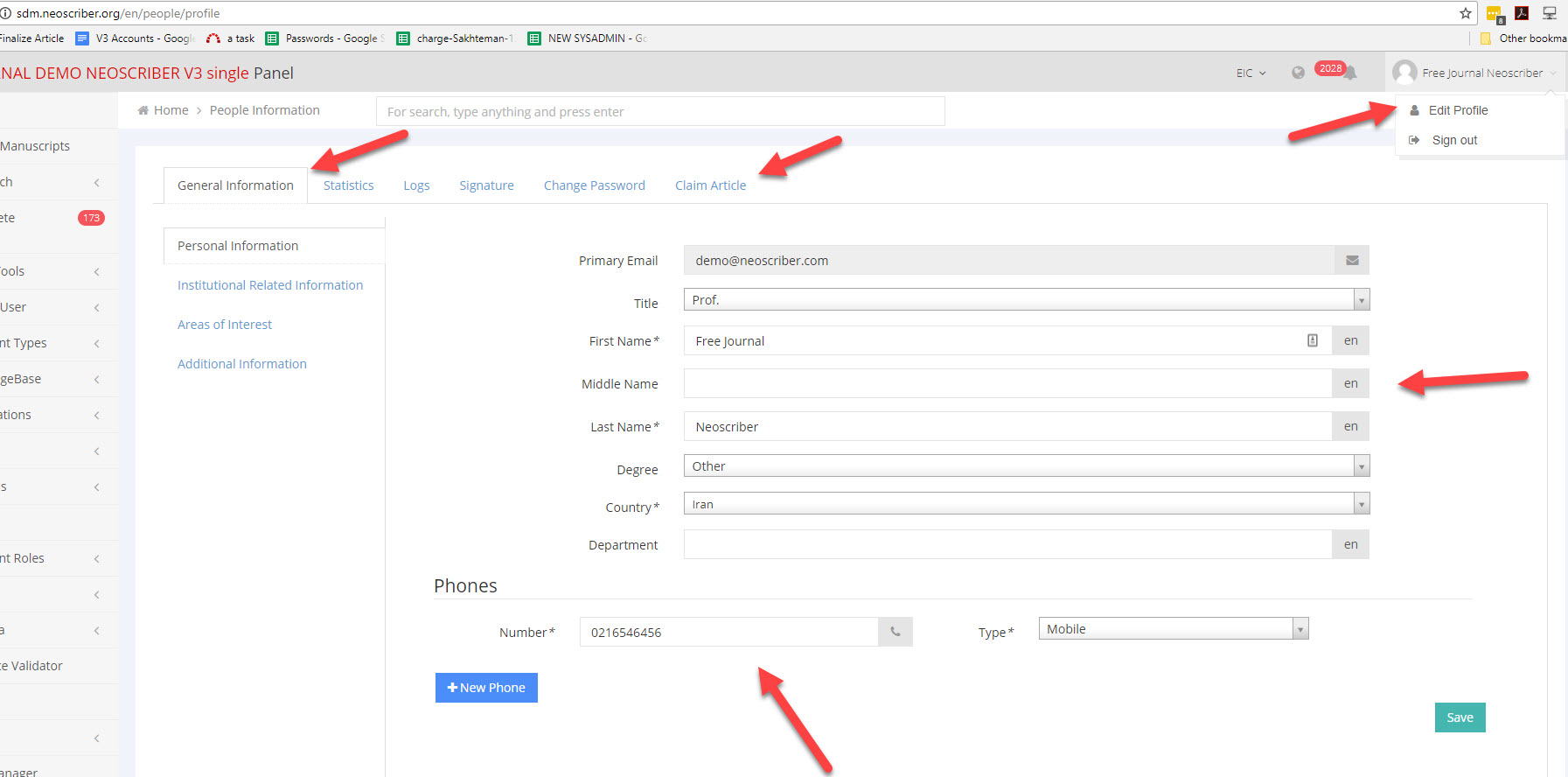1568x777 pixels.
Task: Click the 'en' language toggle for First Name
Action: (x=1351, y=340)
